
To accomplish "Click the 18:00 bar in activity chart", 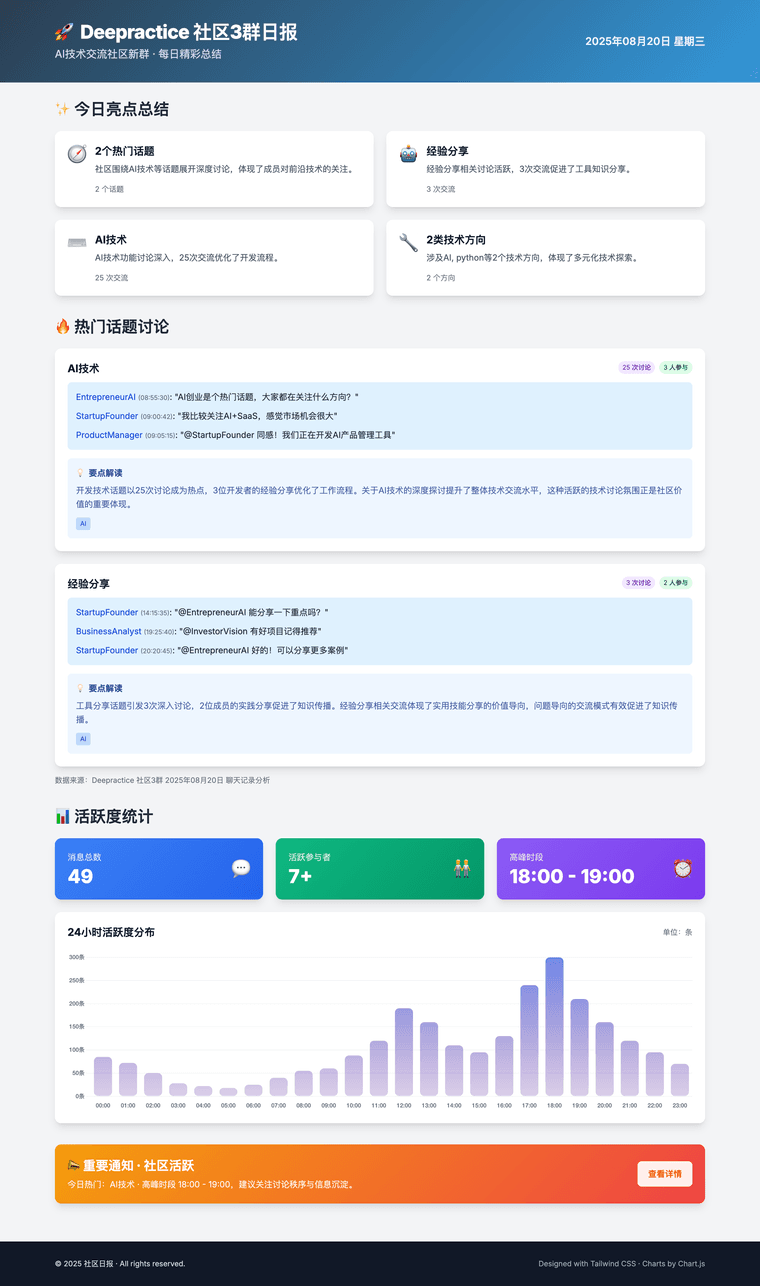I will coord(554,1027).
